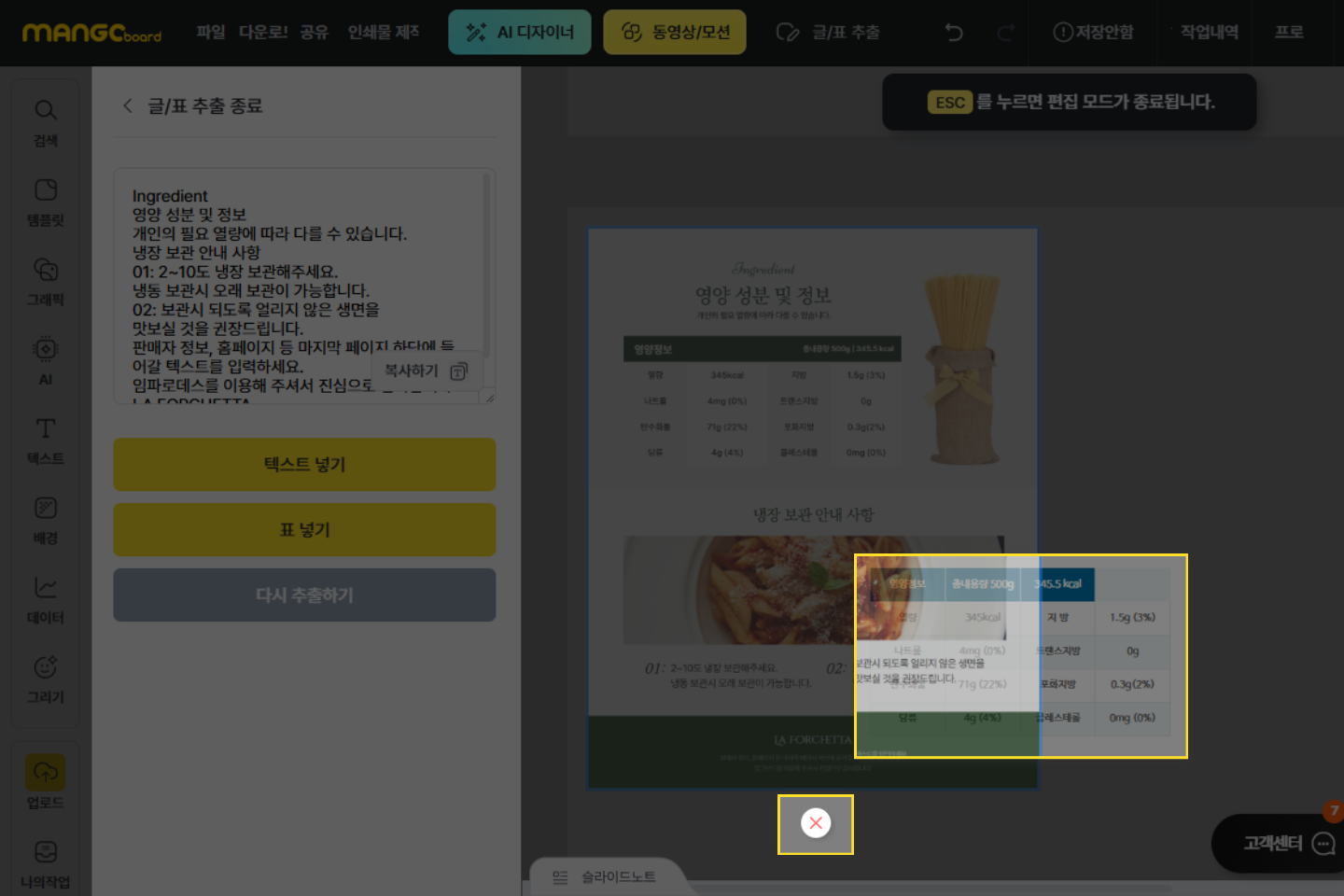Screen dimensions: 1344x896
Task: Select the AI tool in sidebar
Action: 45,360
